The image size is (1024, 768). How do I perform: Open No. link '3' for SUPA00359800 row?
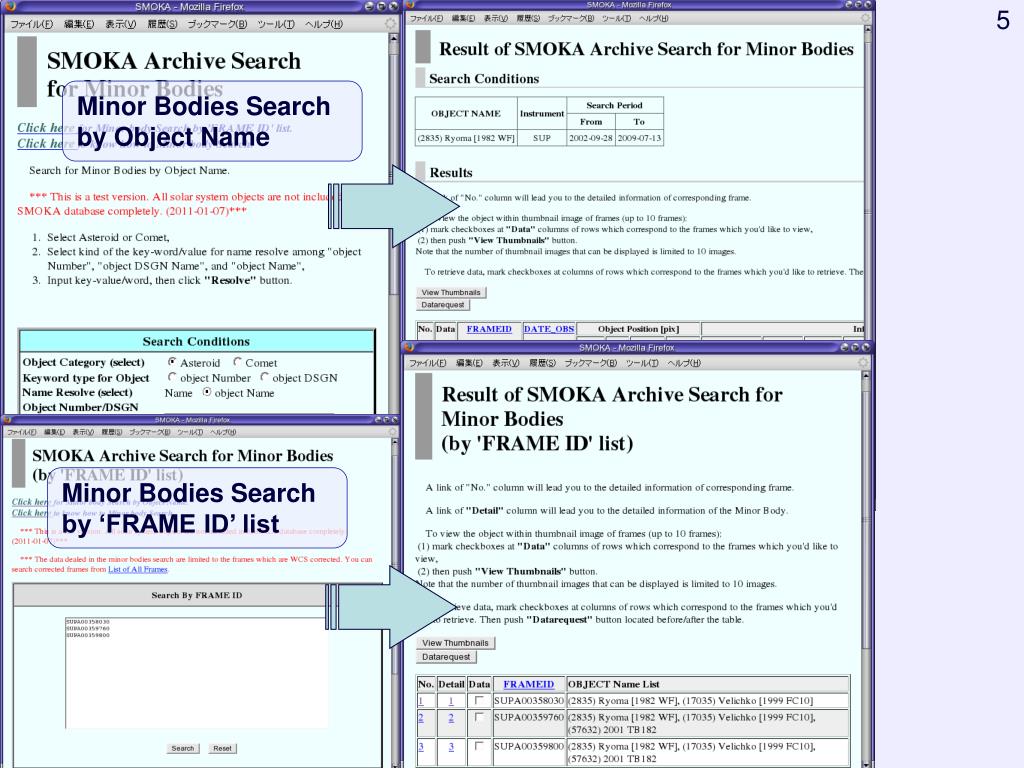421,746
